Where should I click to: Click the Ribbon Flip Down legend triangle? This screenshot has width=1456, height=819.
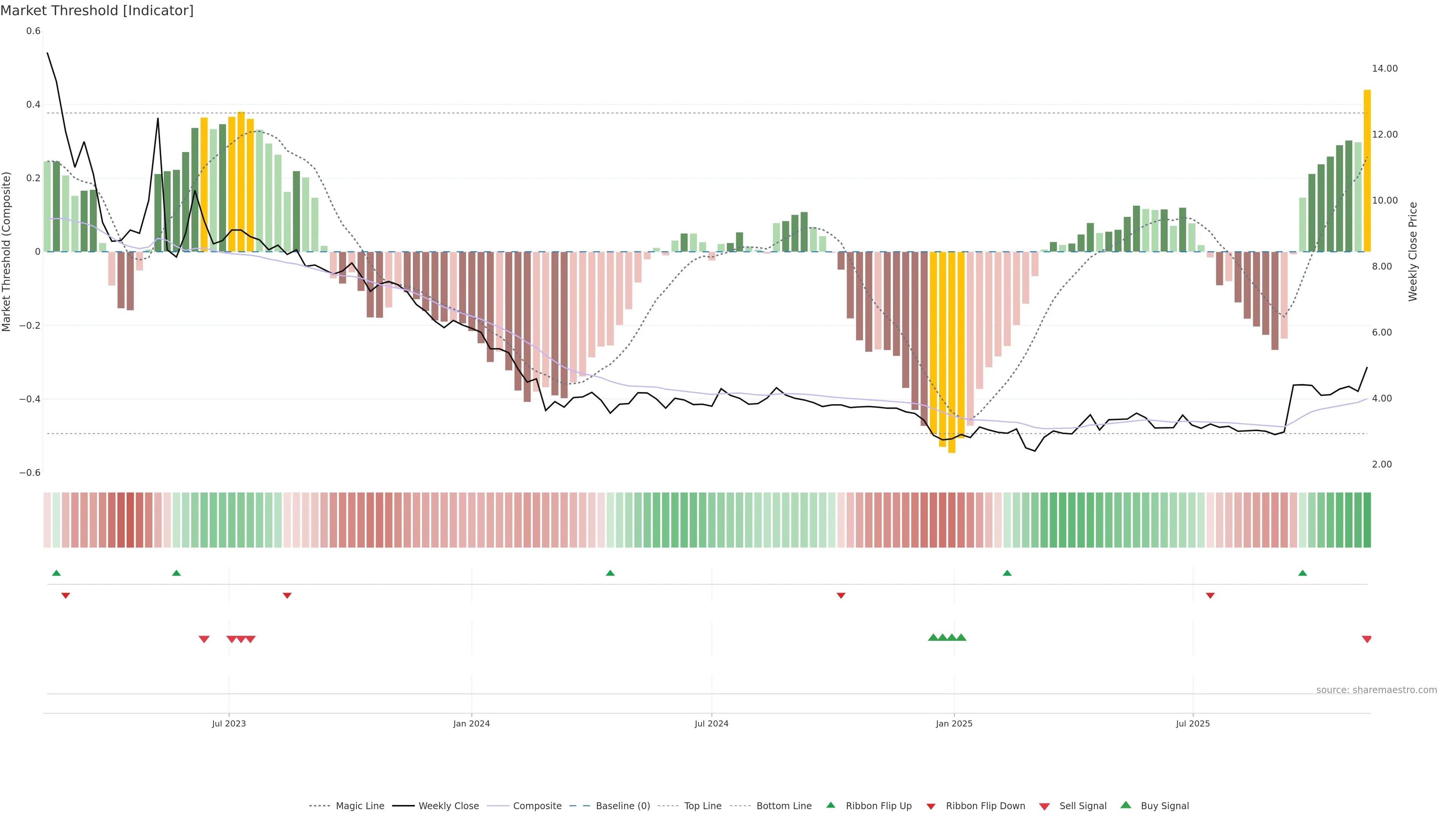pos(931,806)
